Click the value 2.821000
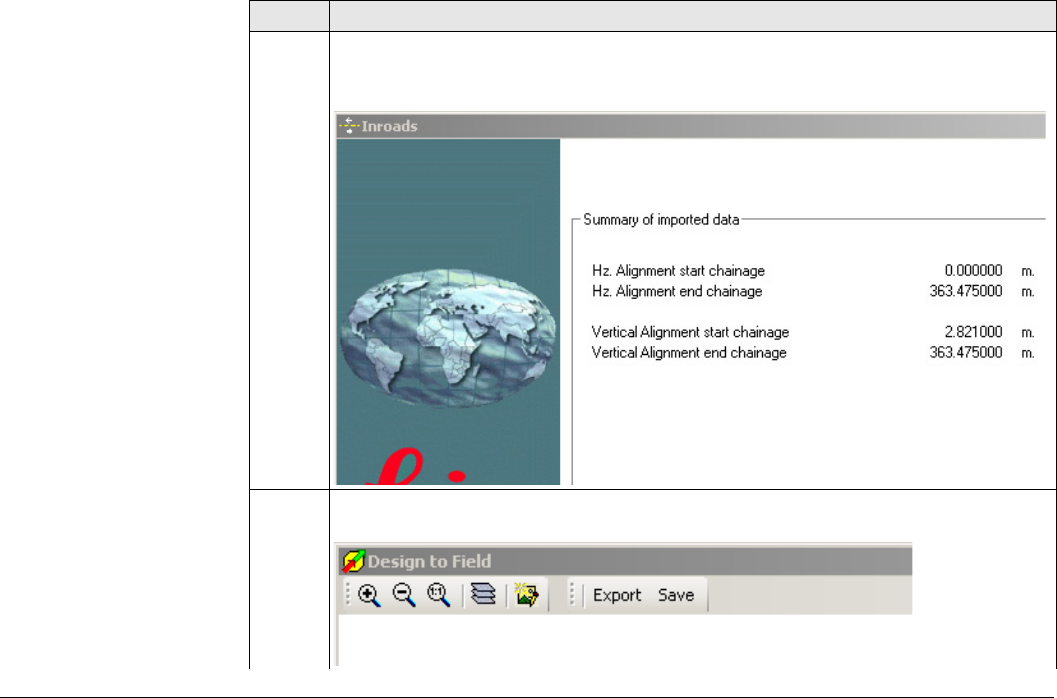Image resolution: width=1057 pixels, height=698 pixels. click(x=973, y=332)
